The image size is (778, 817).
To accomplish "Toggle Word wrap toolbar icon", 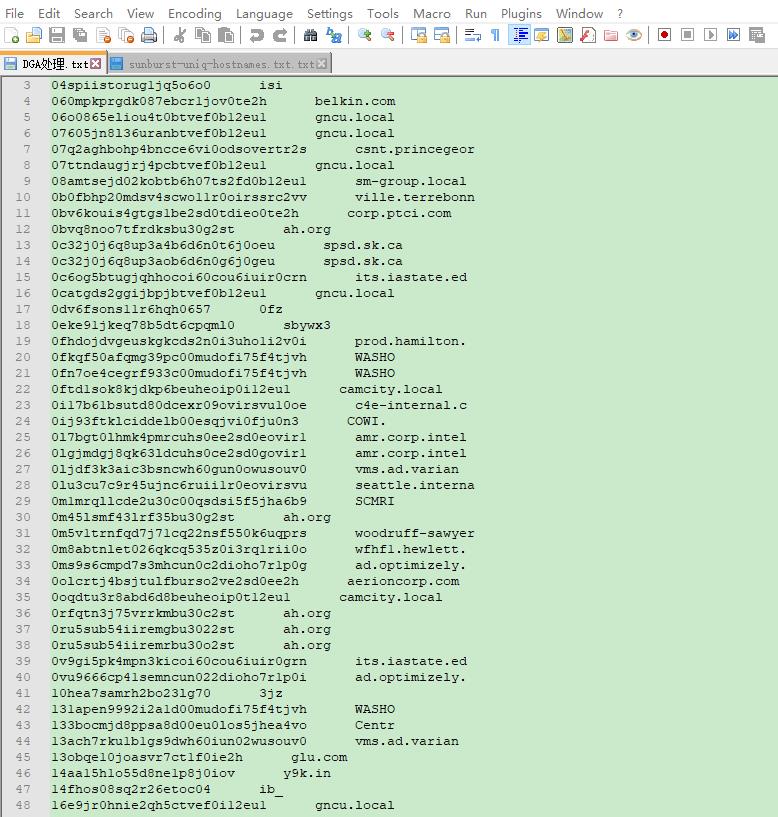I will tap(473, 35).
